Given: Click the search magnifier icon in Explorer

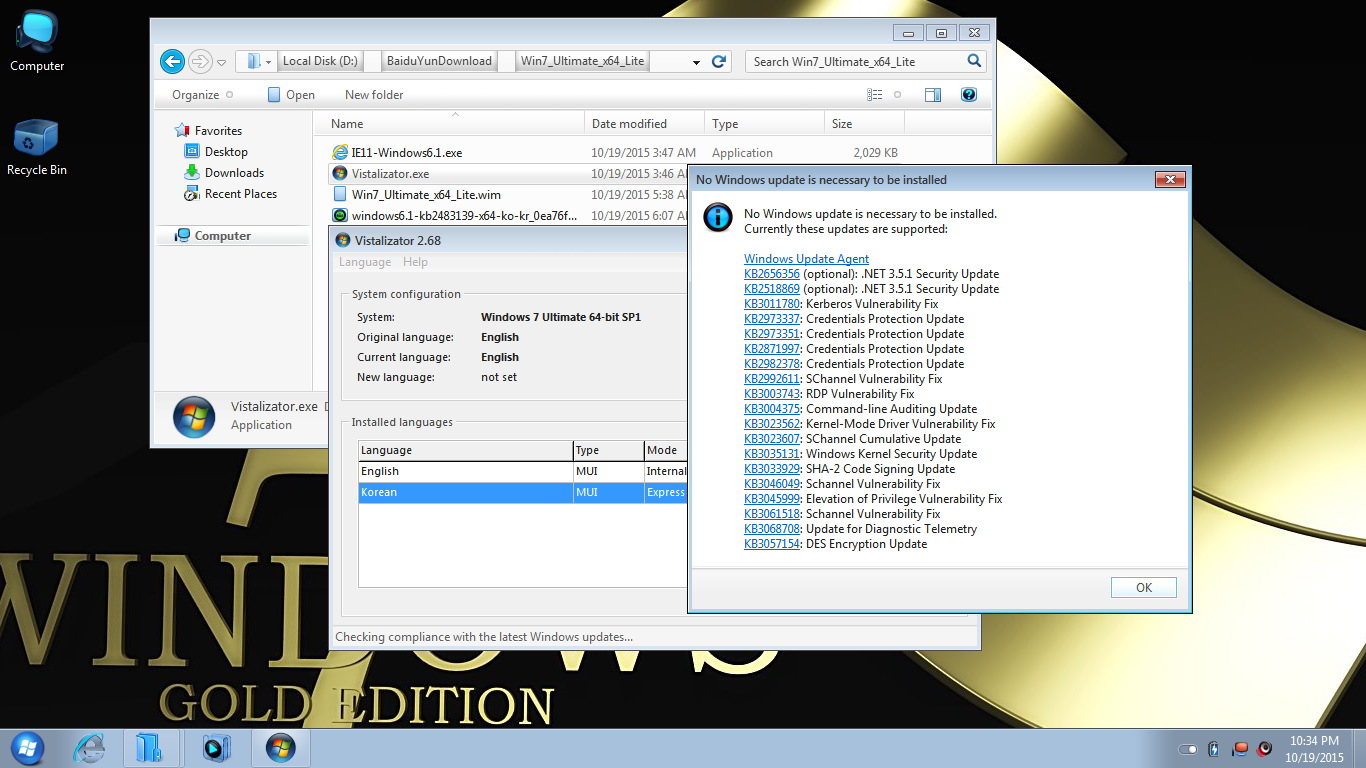Looking at the screenshot, I should 974,61.
